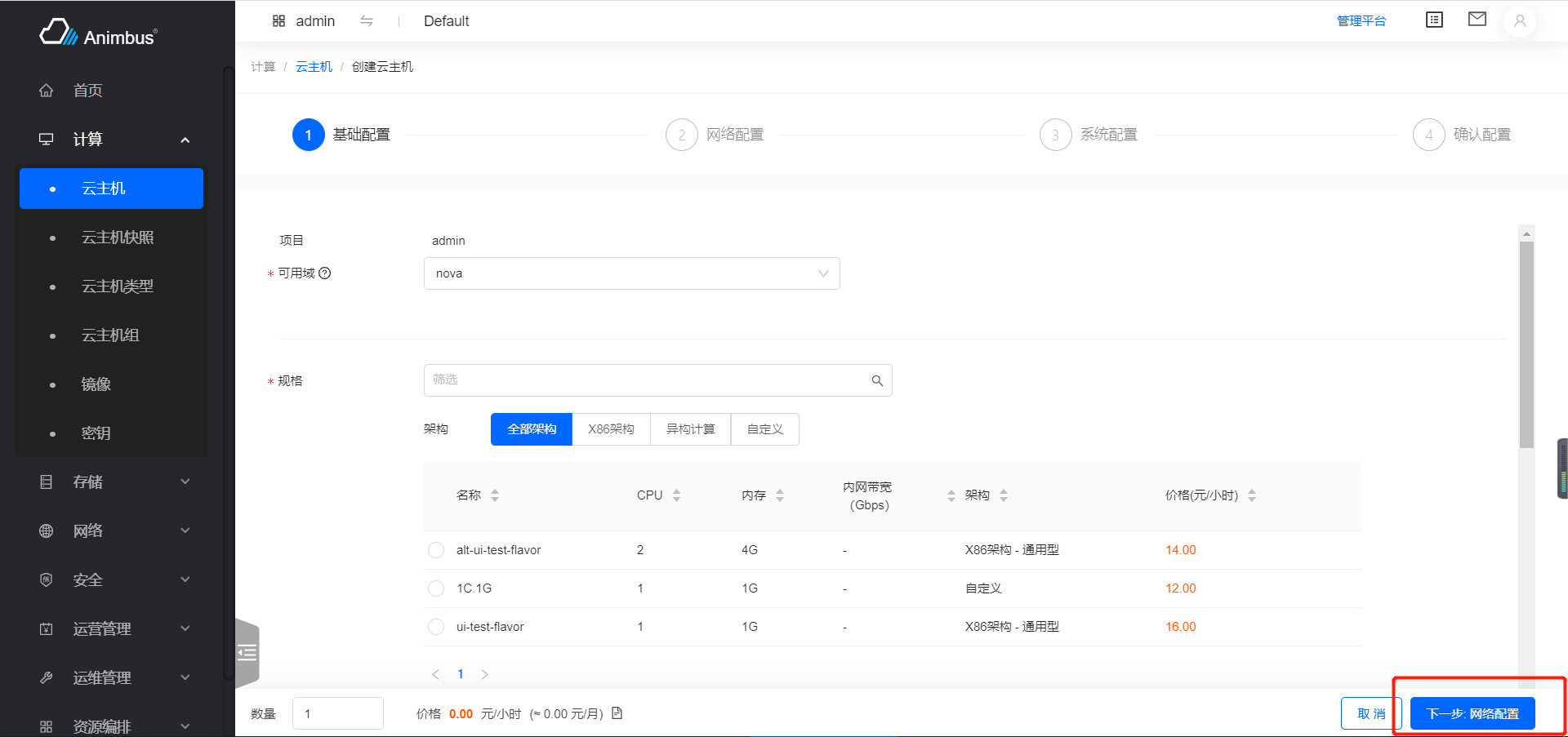Switch to the X86架构 tab
The image size is (1568, 737).
tap(611, 429)
